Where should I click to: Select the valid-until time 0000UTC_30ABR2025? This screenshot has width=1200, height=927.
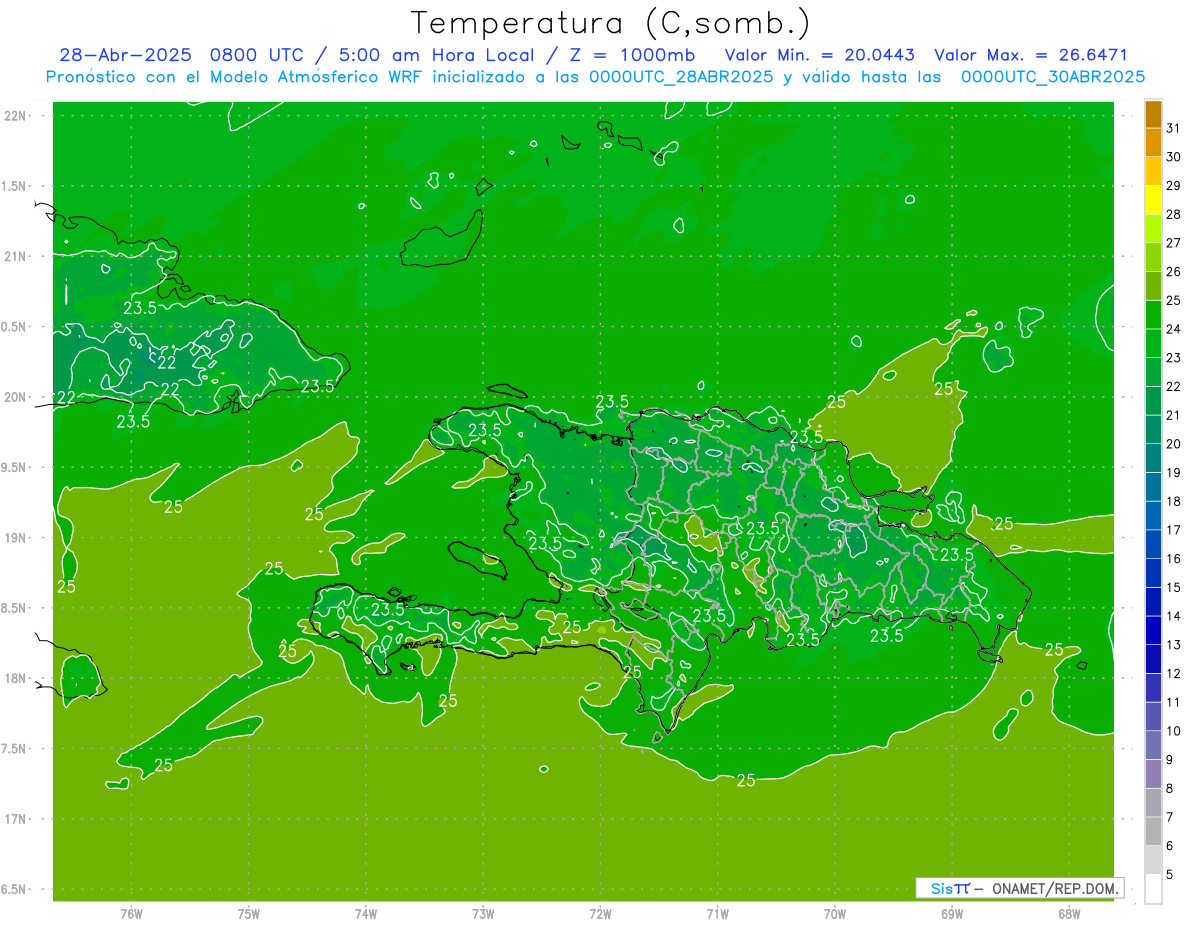pos(1053,77)
